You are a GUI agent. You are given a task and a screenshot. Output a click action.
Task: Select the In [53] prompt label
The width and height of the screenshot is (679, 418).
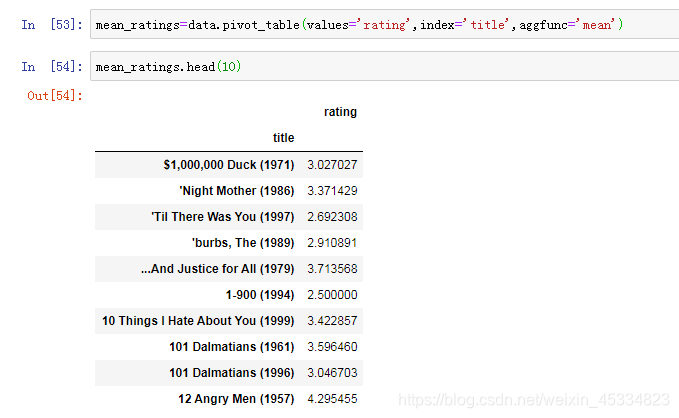tap(52, 25)
